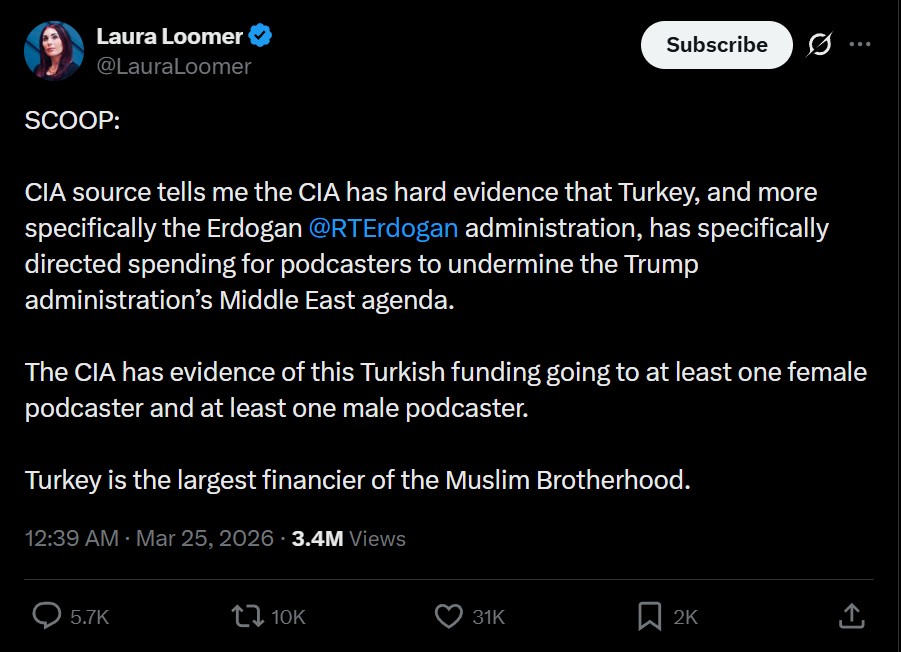The height and width of the screenshot is (652, 901).
Task: Click the SCOOP post body text
Action: (72, 119)
